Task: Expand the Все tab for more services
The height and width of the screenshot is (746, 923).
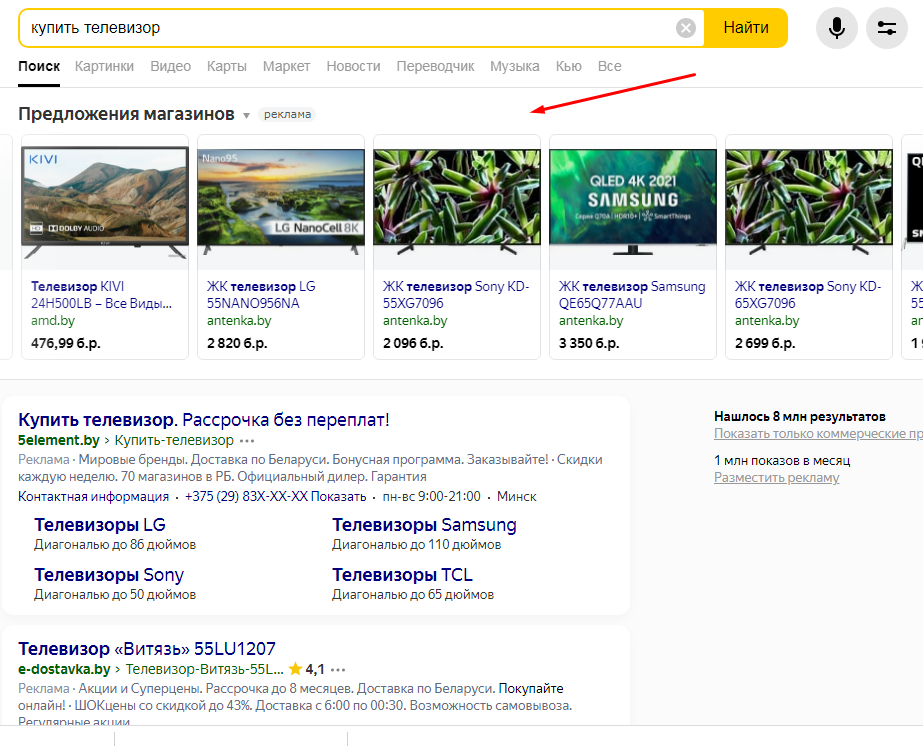Action: [x=609, y=66]
